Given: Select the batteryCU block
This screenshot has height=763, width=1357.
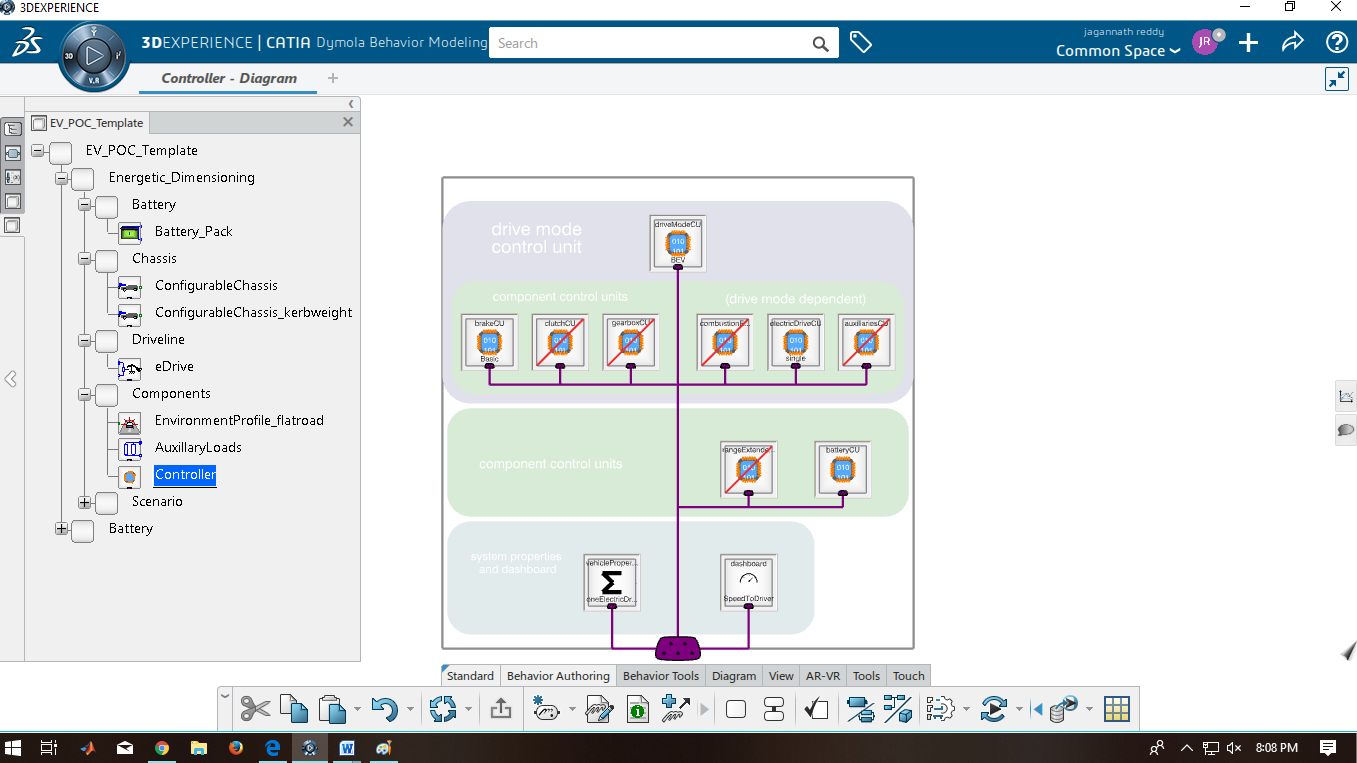Looking at the screenshot, I should pos(843,469).
